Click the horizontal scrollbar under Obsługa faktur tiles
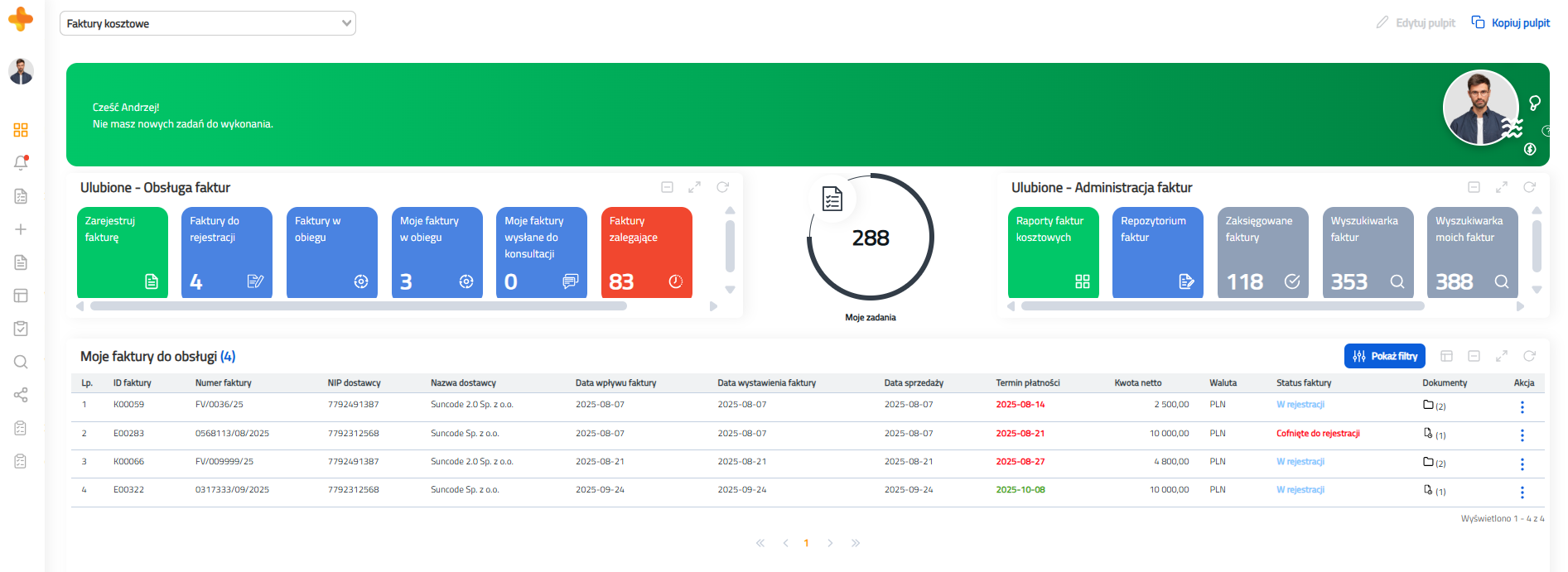 click(x=358, y=306)
